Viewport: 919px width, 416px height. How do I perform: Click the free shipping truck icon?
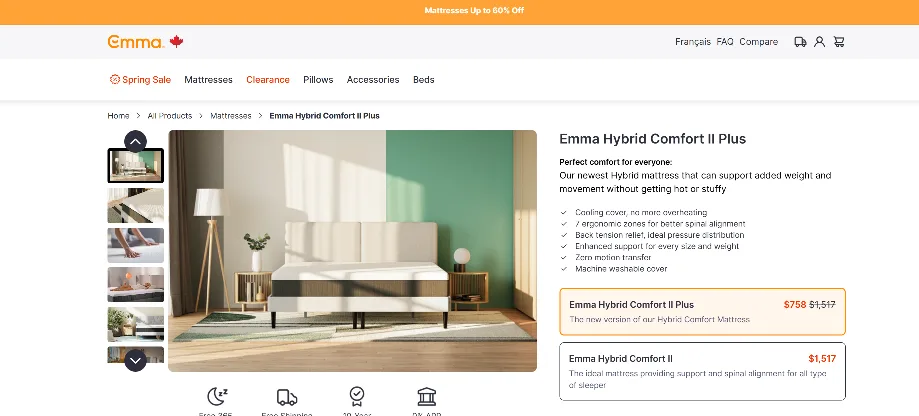point(287,397)
